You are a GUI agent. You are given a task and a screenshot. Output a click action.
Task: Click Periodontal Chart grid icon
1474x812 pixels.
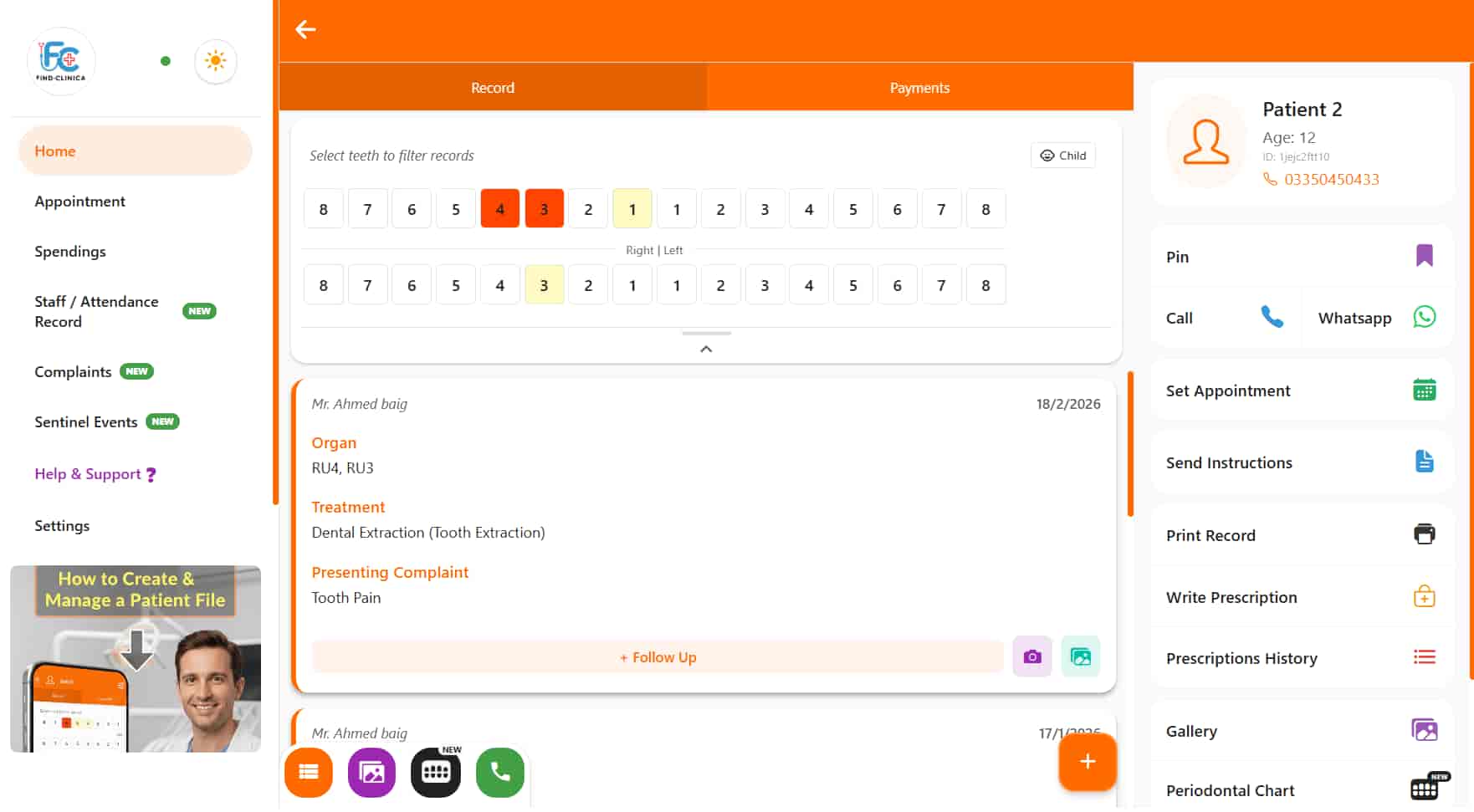coord(1425,789)
